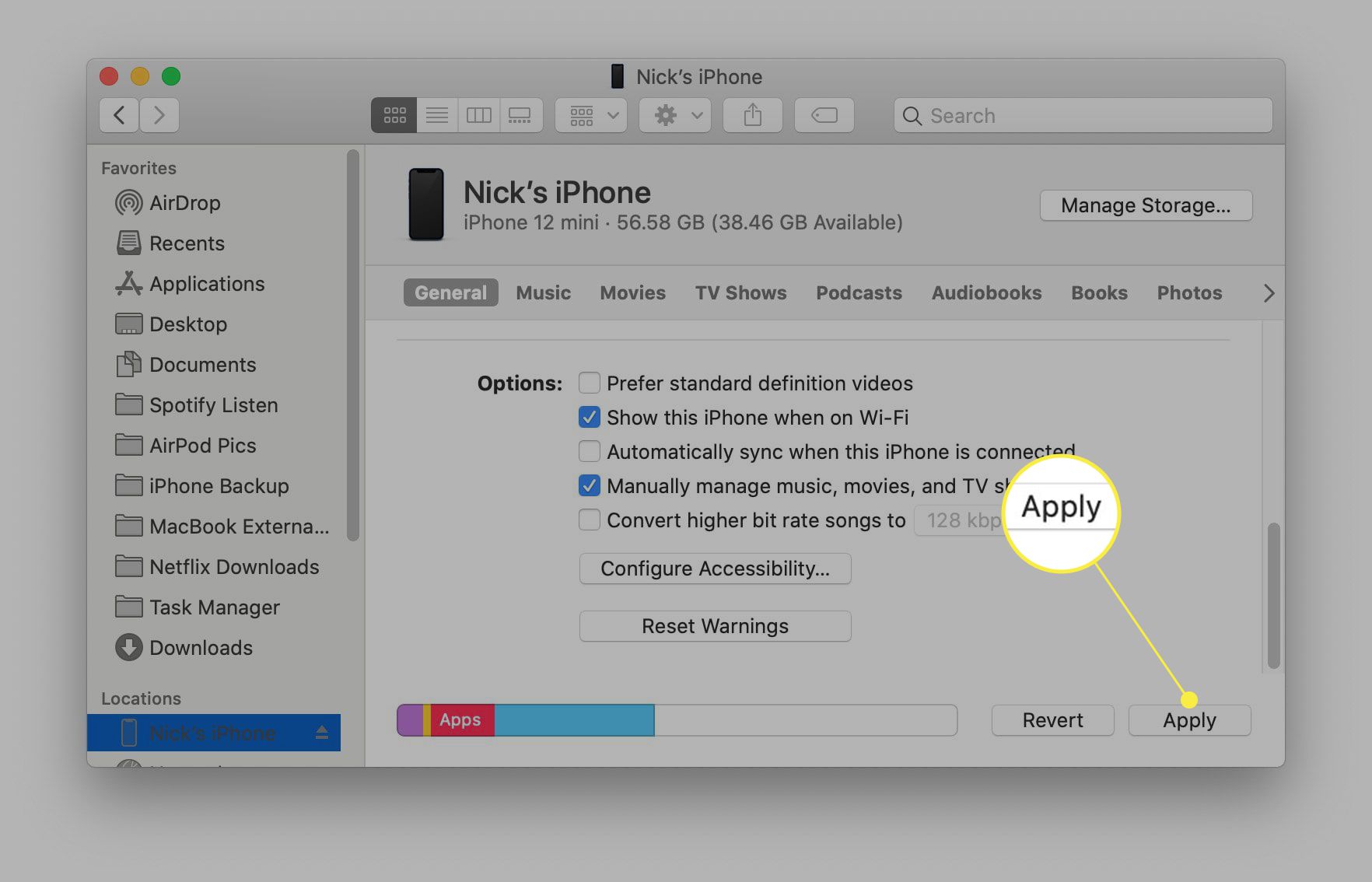The image size is (1372, 882).
Task: Click the Desktop sidebar icon
Action: (x=129, y=324)
